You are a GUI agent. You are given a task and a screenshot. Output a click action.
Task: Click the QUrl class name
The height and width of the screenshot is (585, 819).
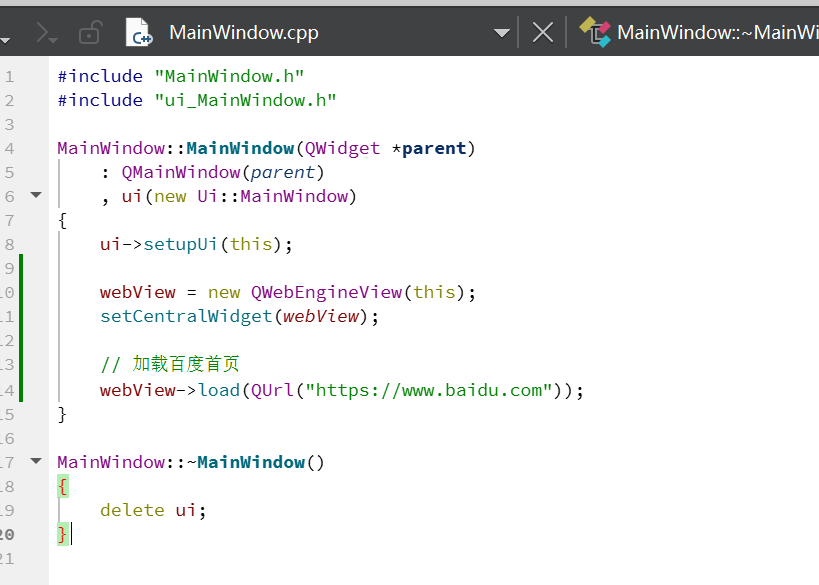273,390
